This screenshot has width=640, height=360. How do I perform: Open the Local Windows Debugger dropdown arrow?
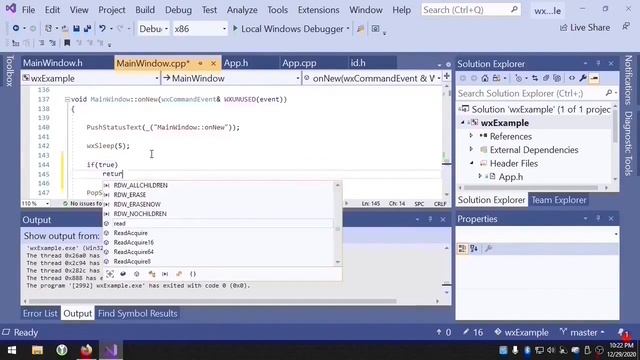[x=348, y=29]
